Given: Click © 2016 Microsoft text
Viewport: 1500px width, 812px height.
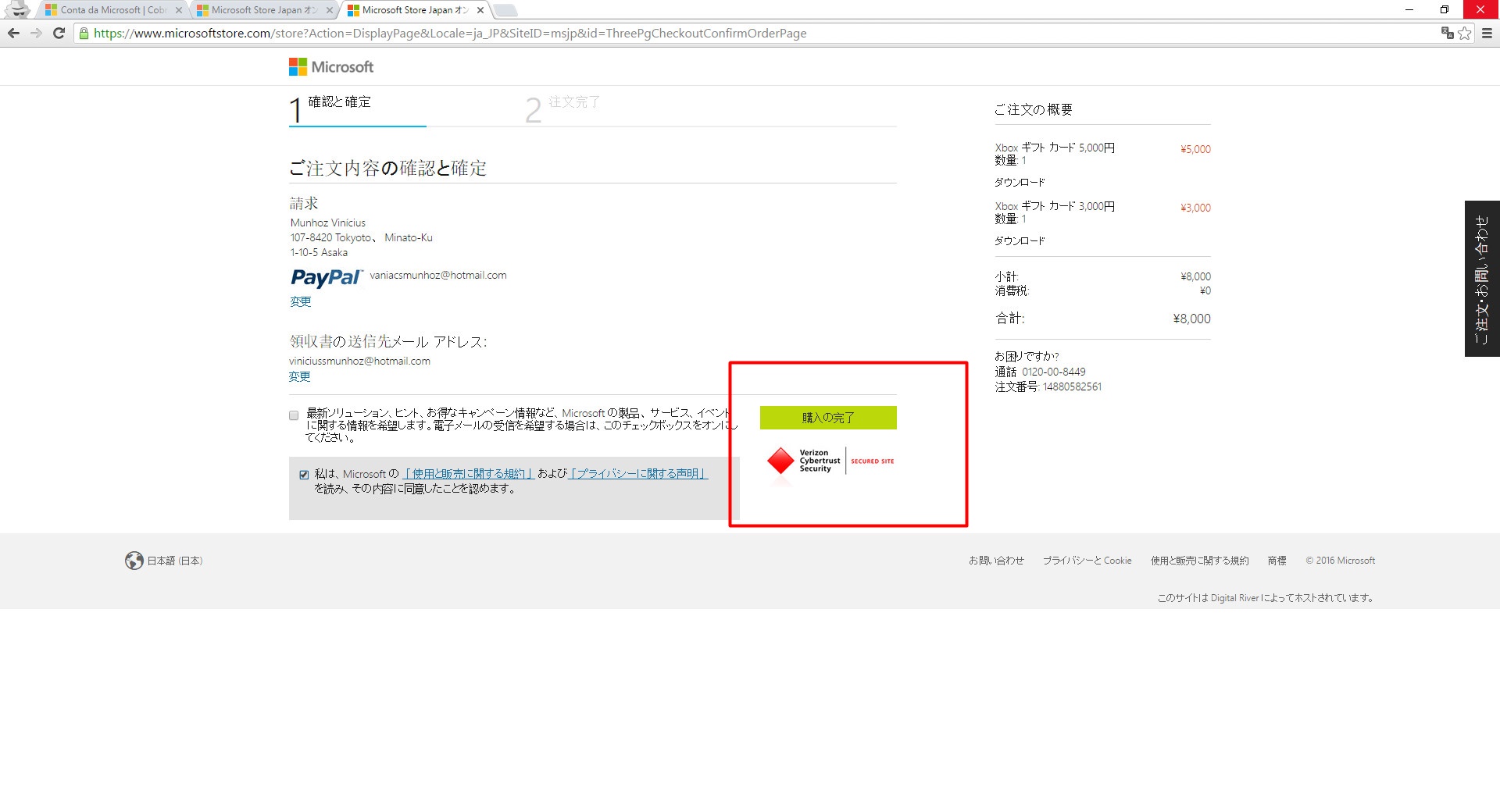Looking at the screenshot, I should 1340,561.
